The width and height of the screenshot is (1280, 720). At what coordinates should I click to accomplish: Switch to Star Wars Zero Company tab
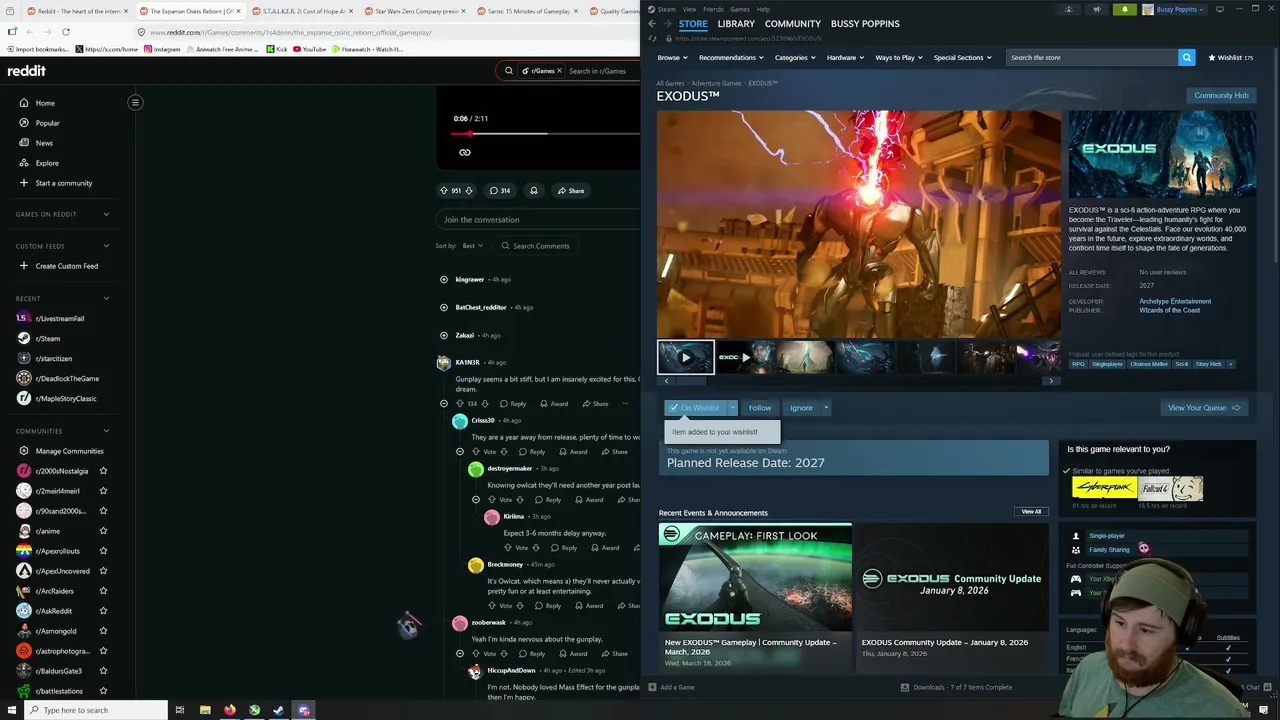click(x=417, y=11)
